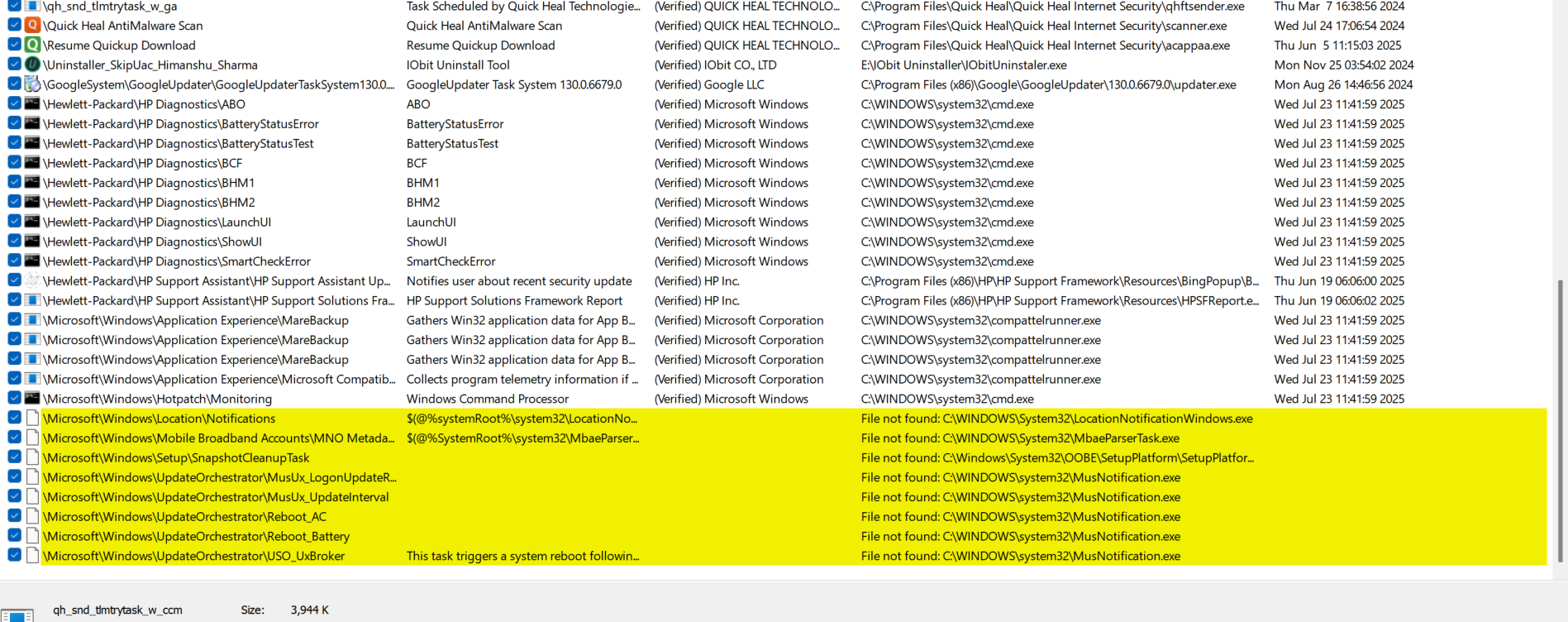Click file icon of MusUx_UpdateInterval
The width and height of the screenshot is (1568, 622).
click(x=32, y=496)
